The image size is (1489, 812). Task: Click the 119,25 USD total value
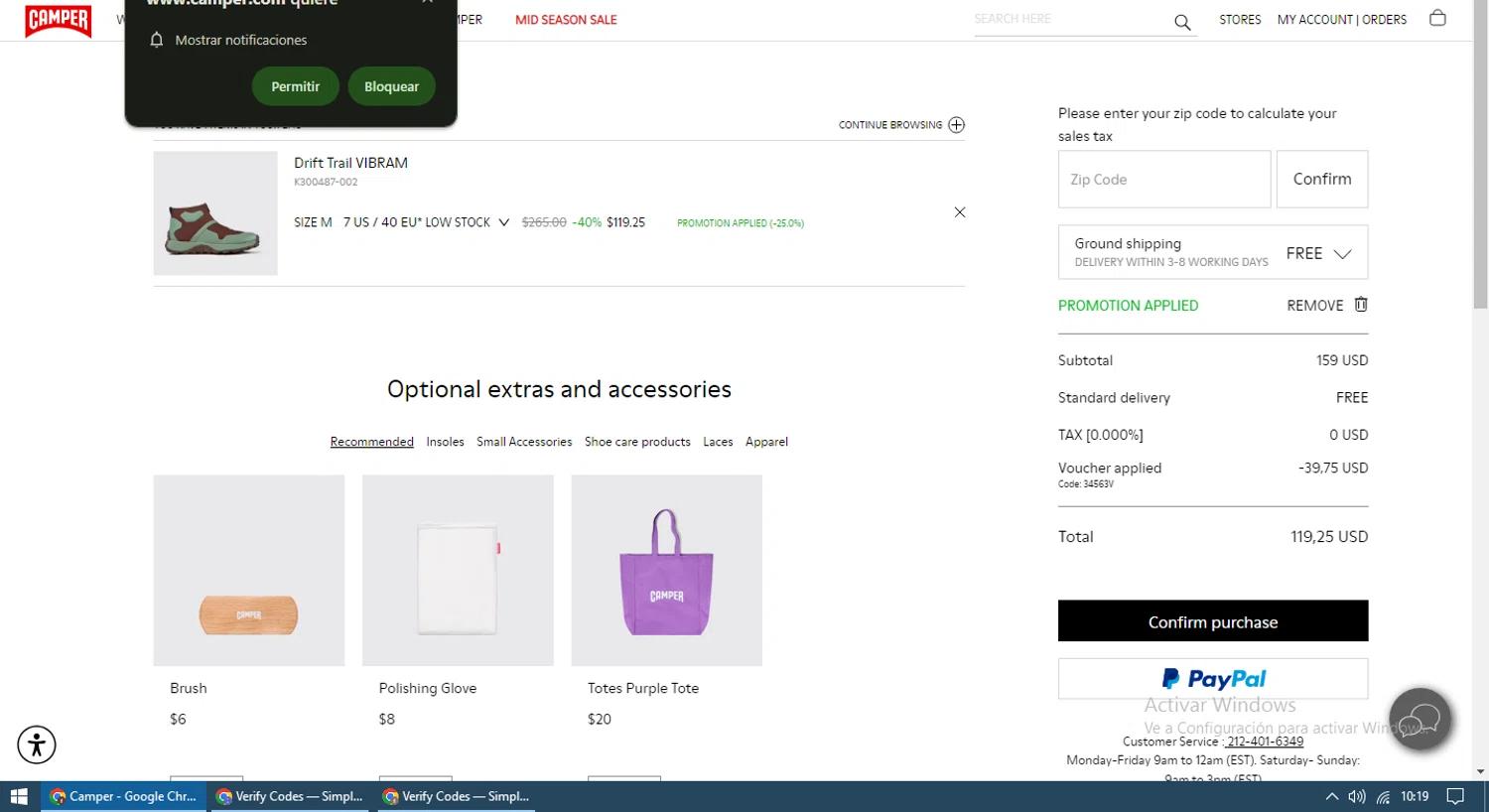tap(1329, 536)
